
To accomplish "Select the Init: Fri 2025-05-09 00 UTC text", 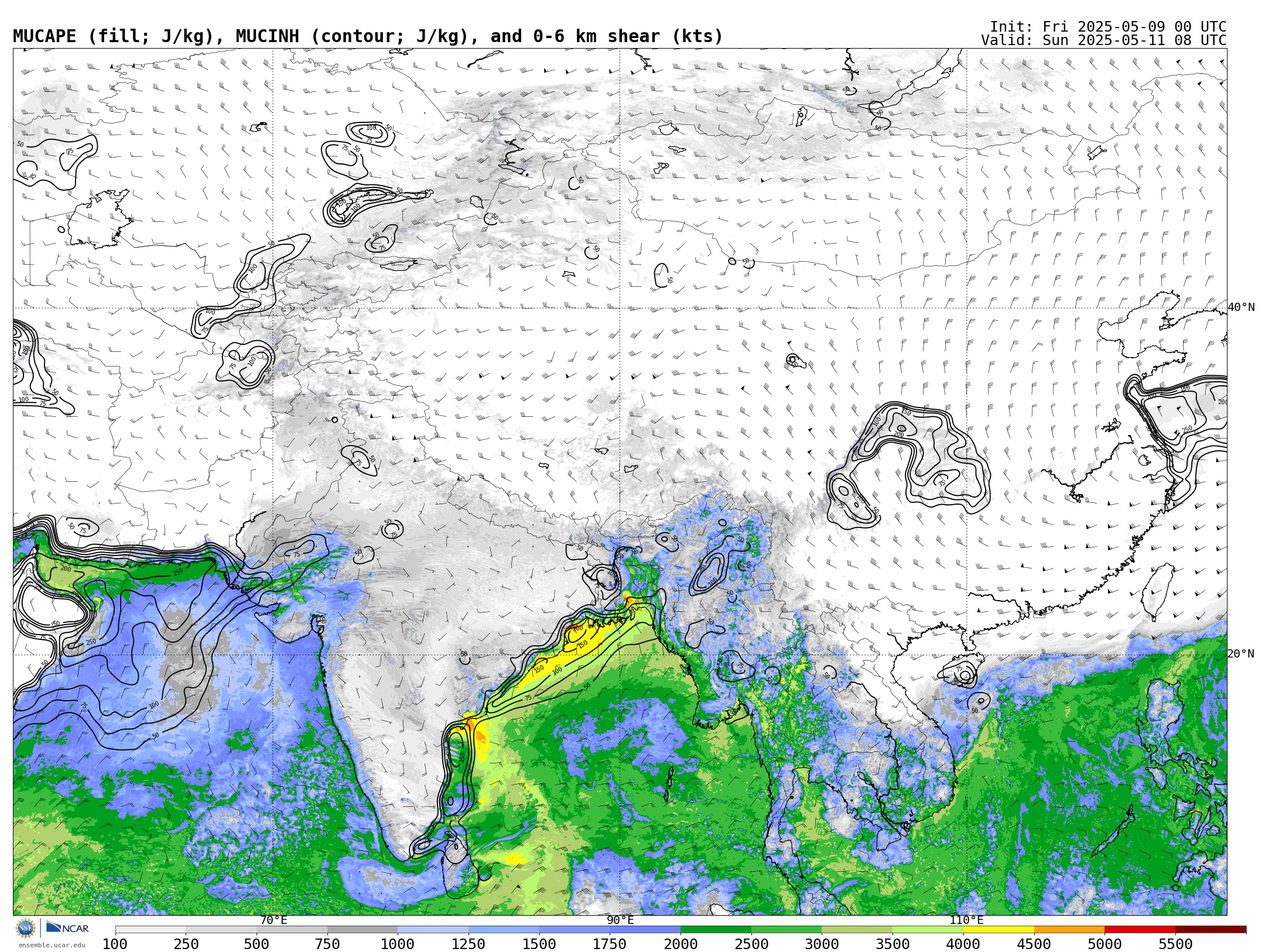I will [1108, 27].
